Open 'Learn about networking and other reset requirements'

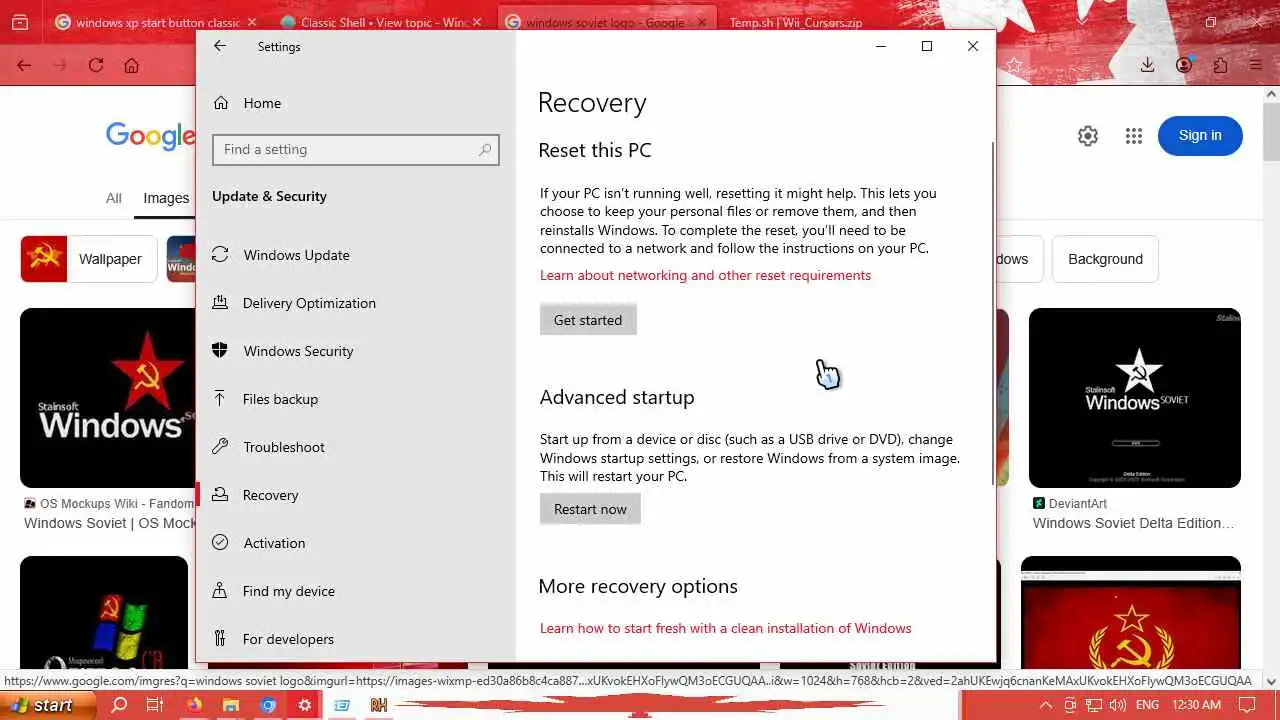pyautogui.click(x=705, y=275)
